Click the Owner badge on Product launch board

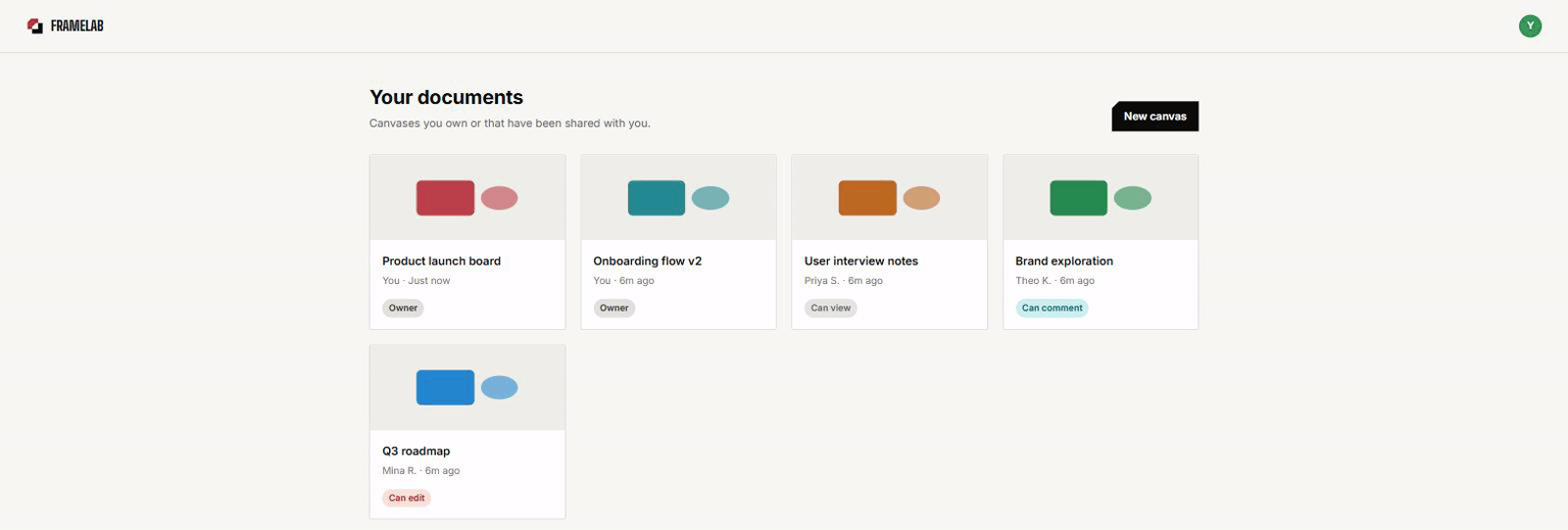point(403,308)
